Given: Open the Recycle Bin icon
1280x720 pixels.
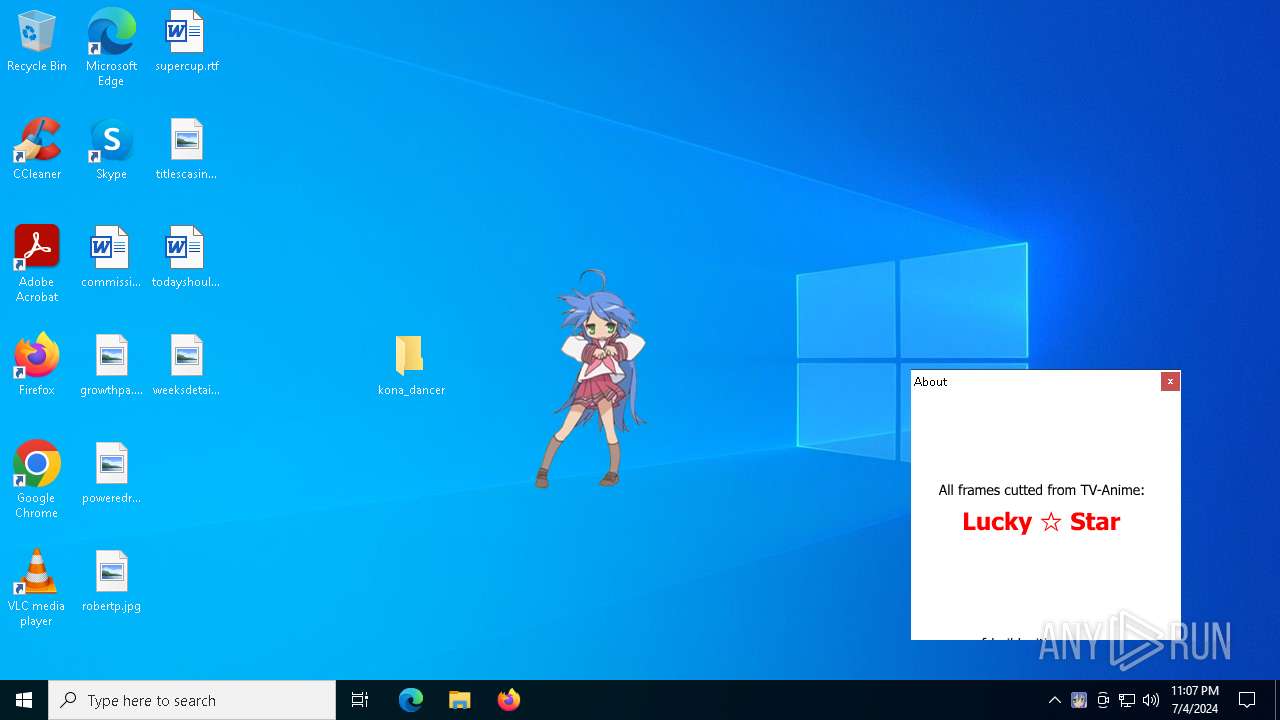Looking at the screenshot, I should [x=37, y=42].
